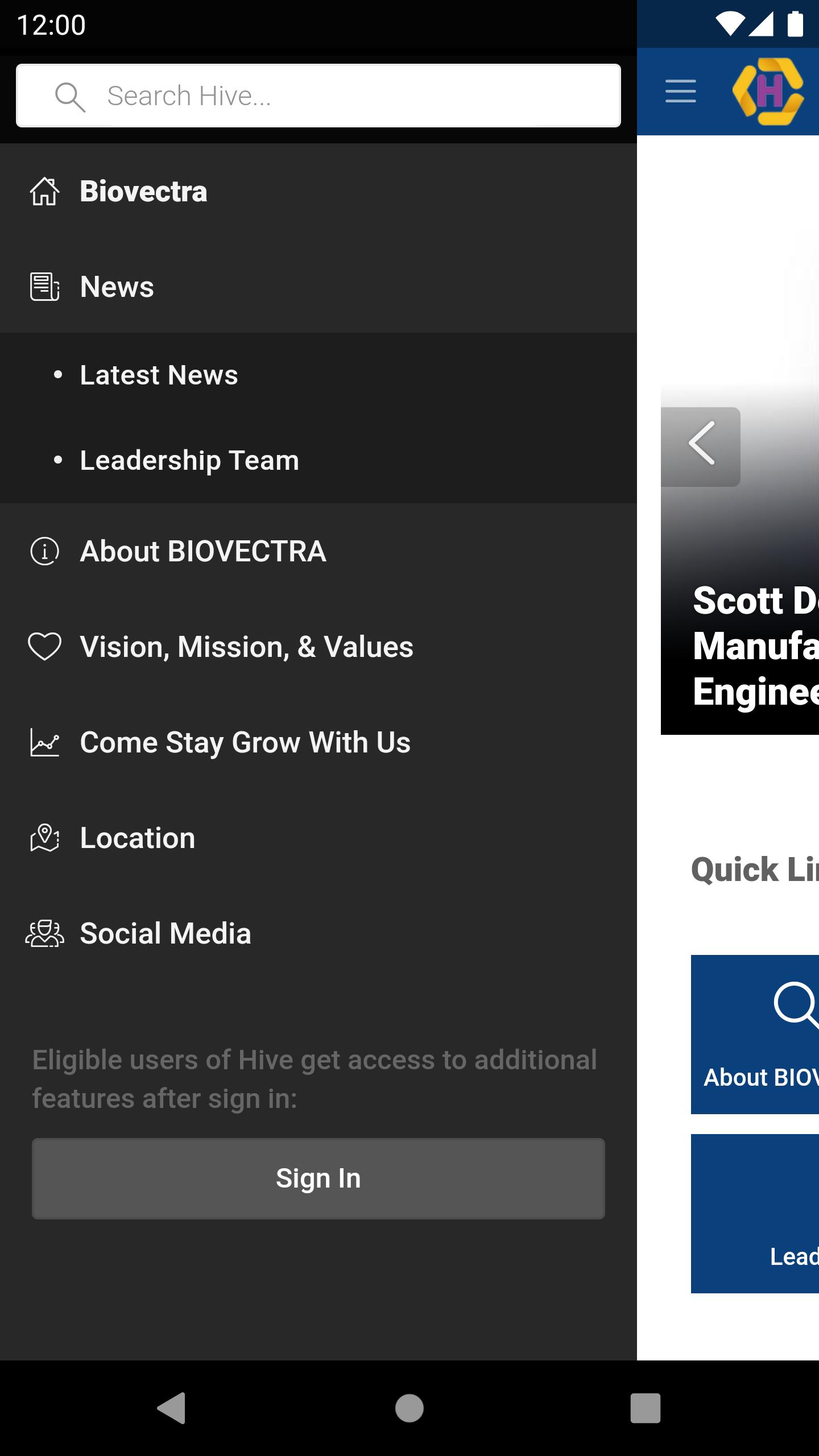Click the map pin icon beside Location
The image size is (819, 1456).
[44, 838]
